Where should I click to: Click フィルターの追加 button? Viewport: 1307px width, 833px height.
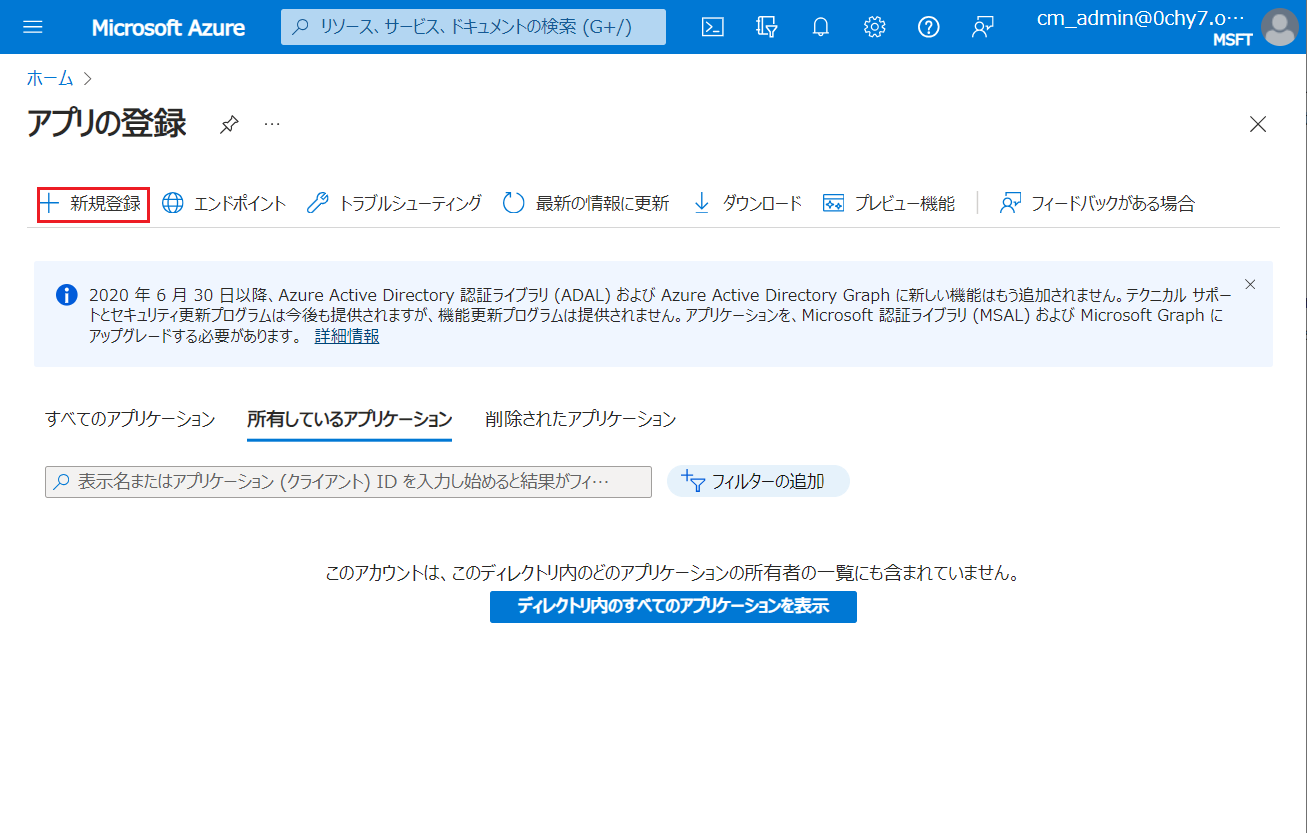758,482
